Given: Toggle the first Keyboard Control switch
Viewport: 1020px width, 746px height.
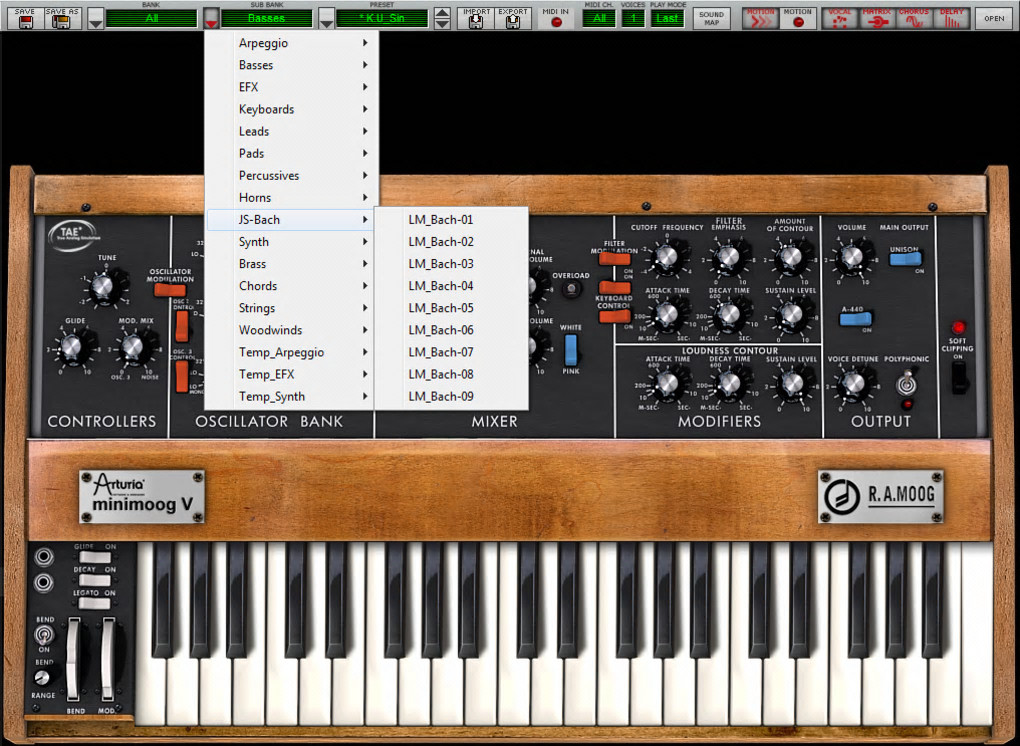Looking at the screenshot, I should 614,287.
